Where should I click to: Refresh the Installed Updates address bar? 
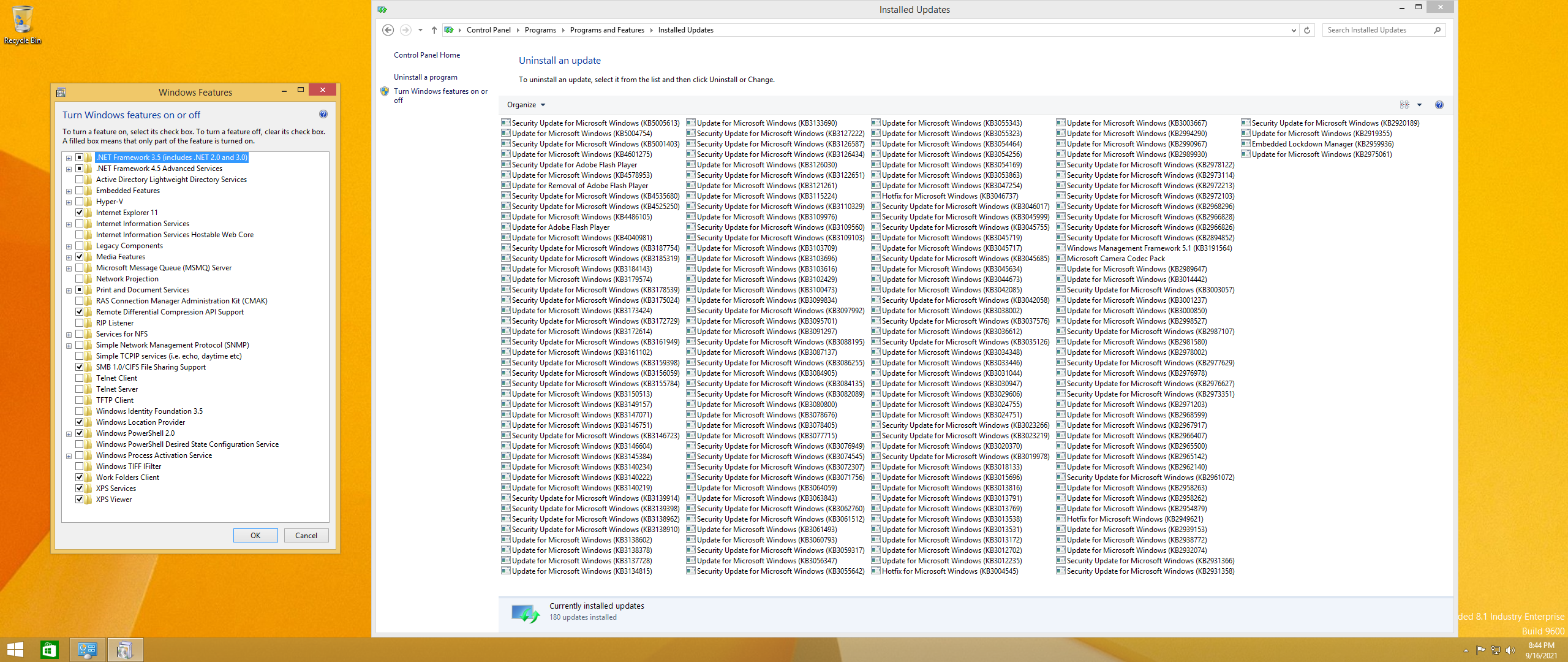click(x=1307, y=30)
